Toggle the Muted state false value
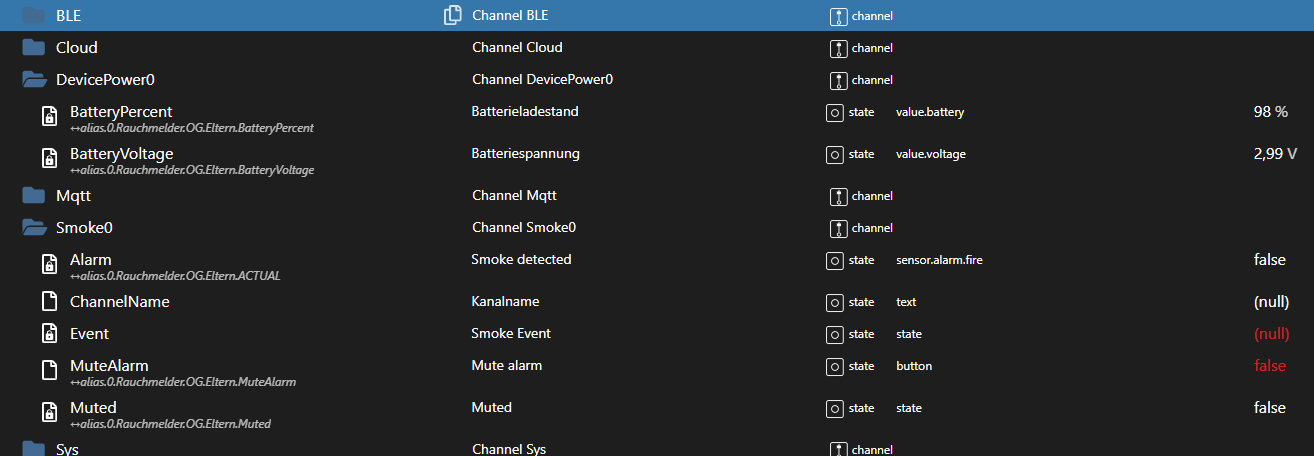 pos(1270,408)
